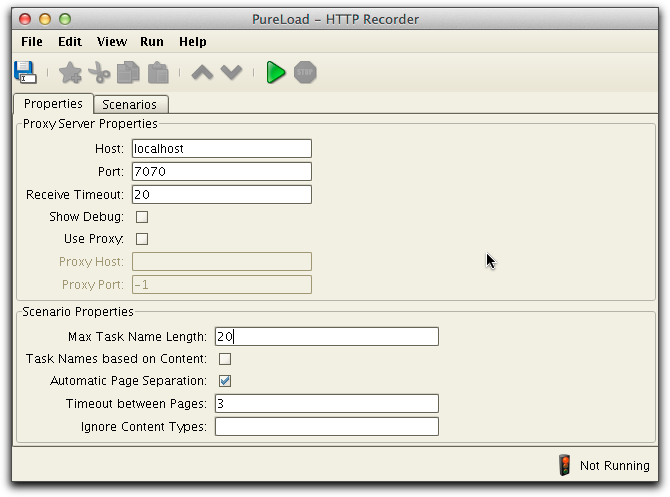The height and width of the screenshot is (497, 670).
Task: Click the Proxy Server Properties heading
Action: [x=90, y=124]
